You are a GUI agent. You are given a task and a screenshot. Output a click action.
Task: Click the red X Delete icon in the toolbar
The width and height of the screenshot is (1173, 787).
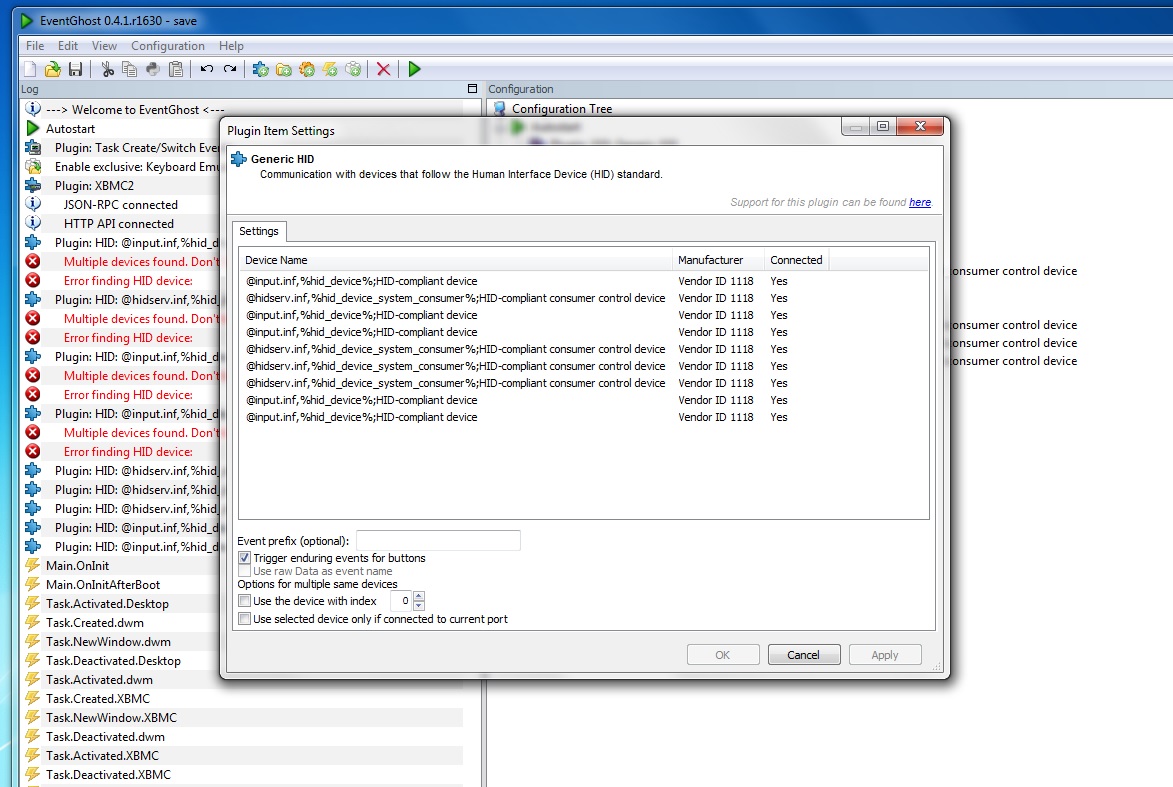(384, 70)
